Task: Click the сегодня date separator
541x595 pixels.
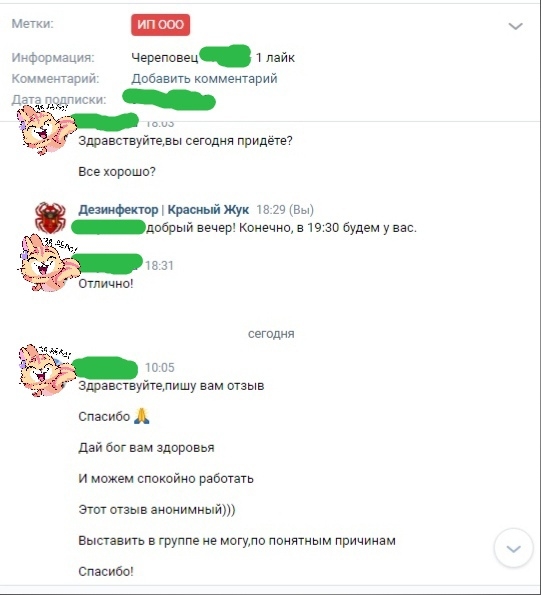Action: click(x=271, y=334)
